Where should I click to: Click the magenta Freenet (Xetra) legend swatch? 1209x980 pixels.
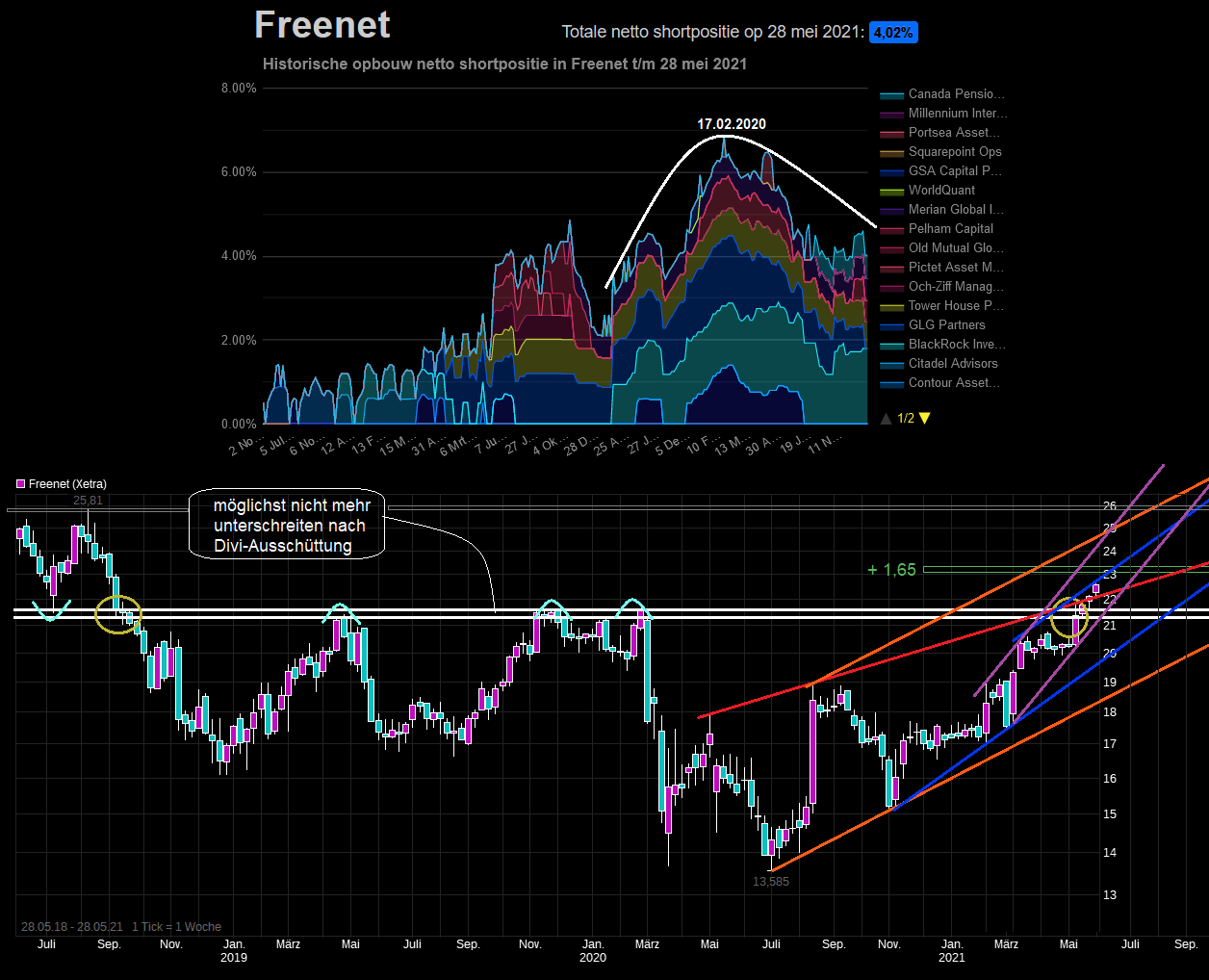(20, 484)
